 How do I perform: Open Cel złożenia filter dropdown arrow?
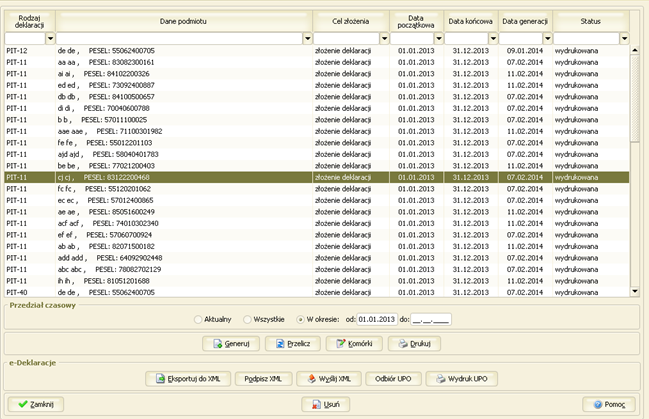click(385, 39)
